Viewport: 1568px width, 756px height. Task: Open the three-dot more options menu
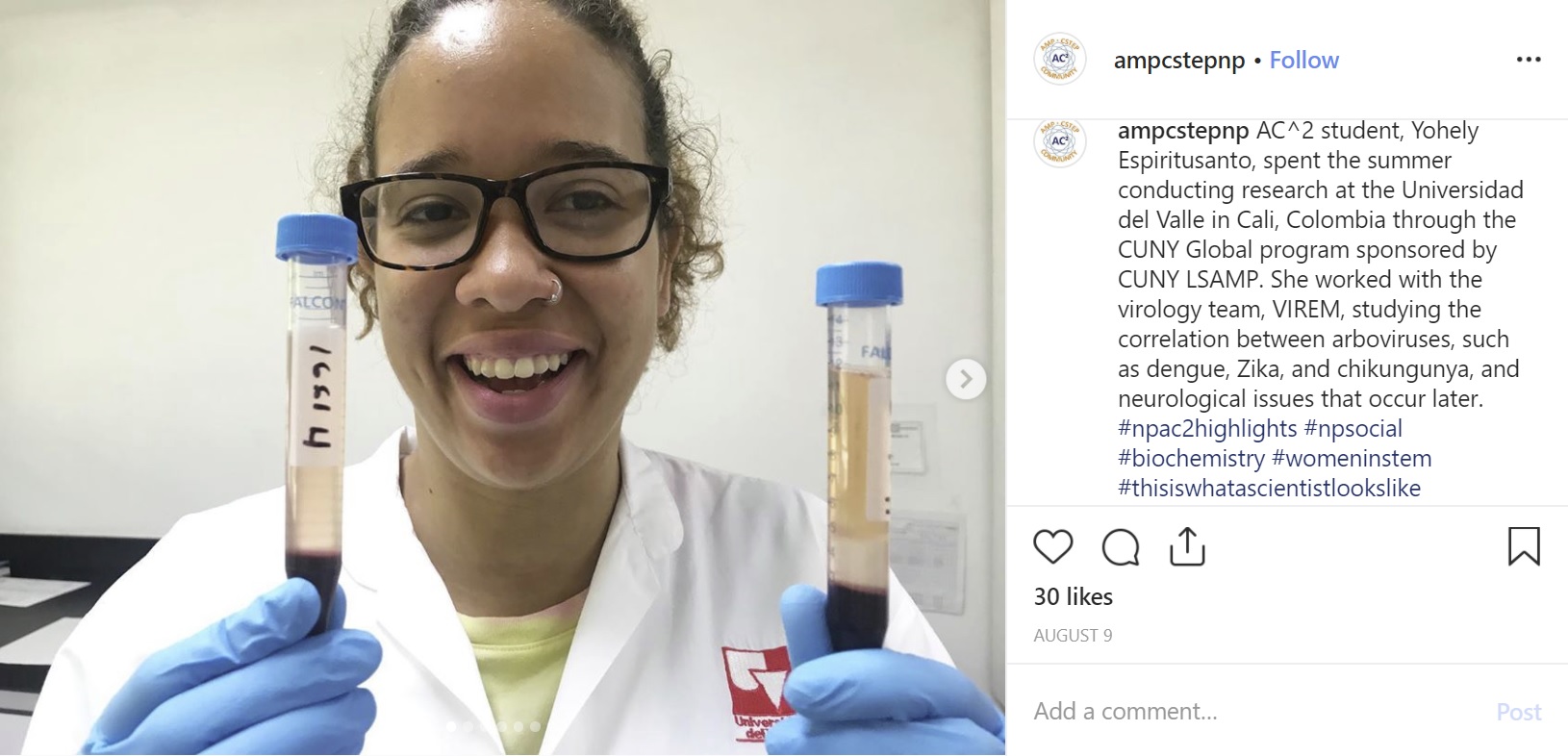[x=1529, y=60]
